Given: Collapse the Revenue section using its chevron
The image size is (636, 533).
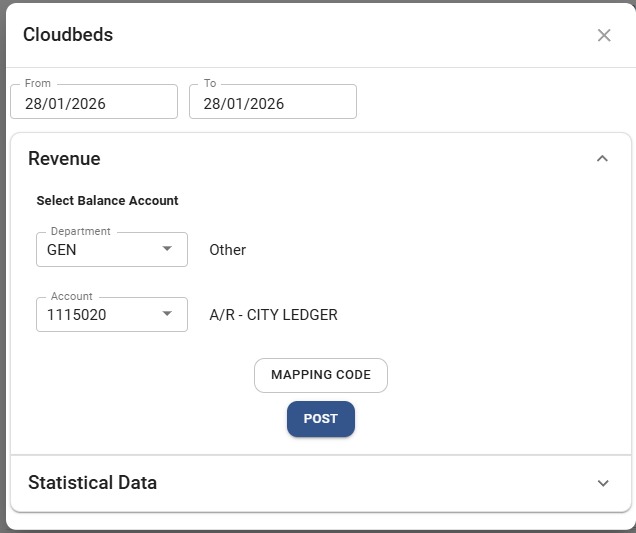Looking at the screenshot, I should (x=602, y=158).
